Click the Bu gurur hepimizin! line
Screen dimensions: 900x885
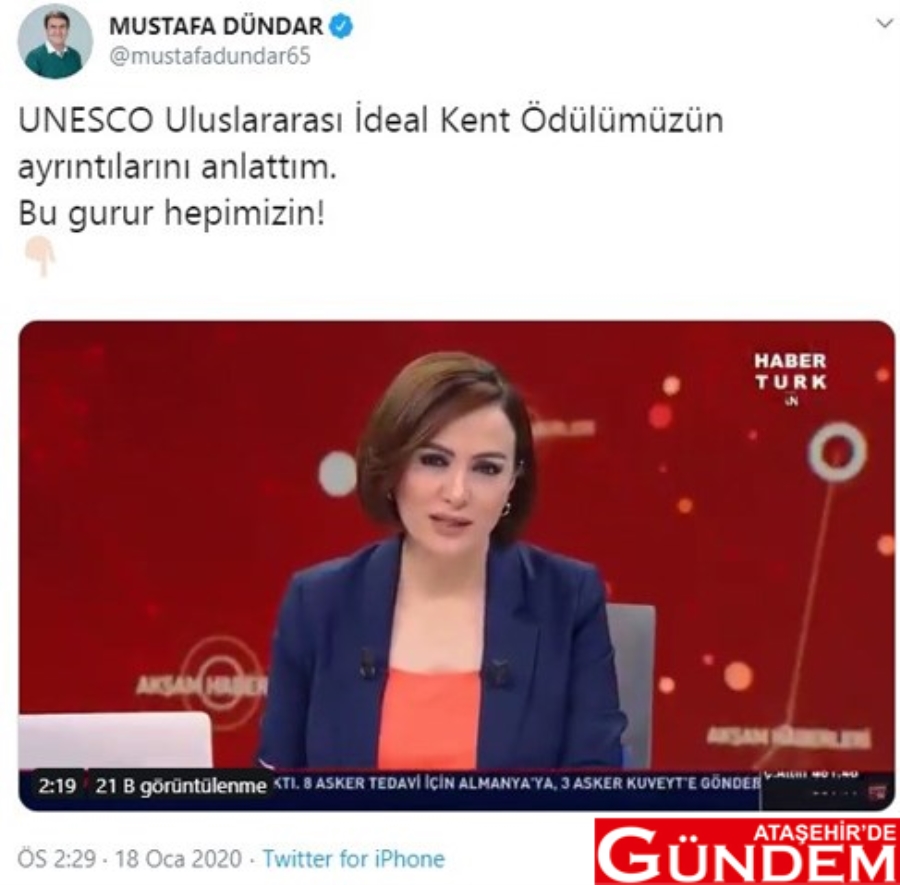(x=172, y=213)
